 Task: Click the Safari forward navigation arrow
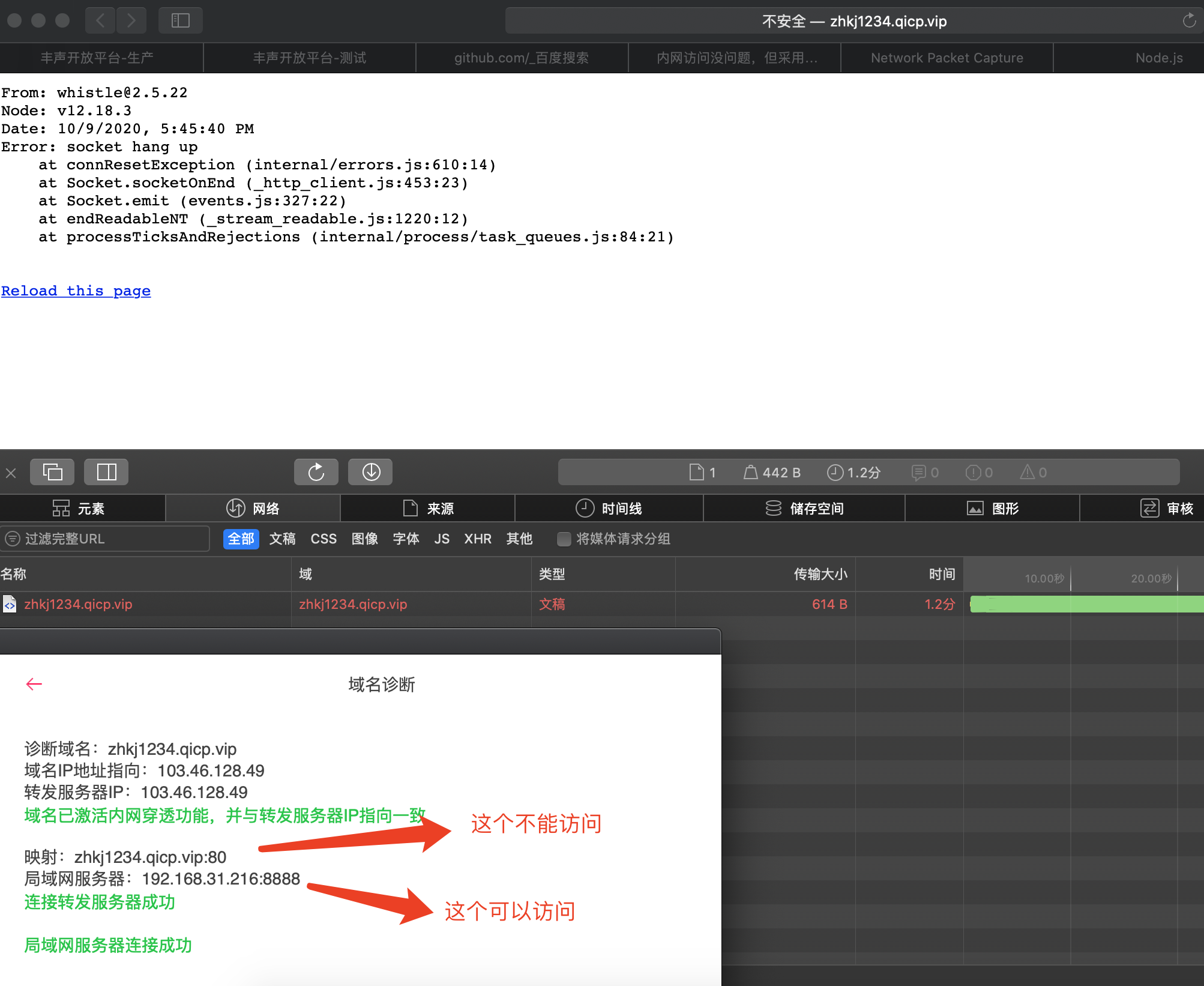pos(131,21)
